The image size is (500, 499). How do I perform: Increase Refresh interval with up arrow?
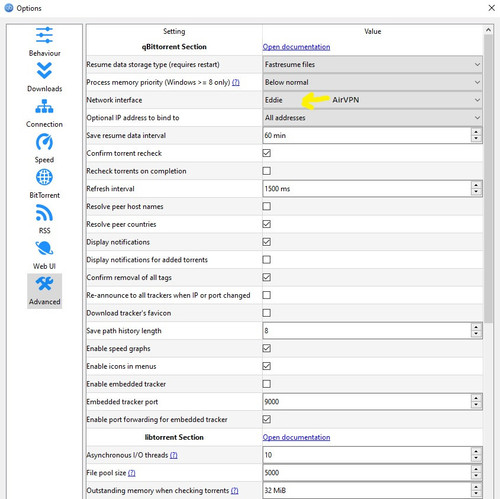coord(476,185)
